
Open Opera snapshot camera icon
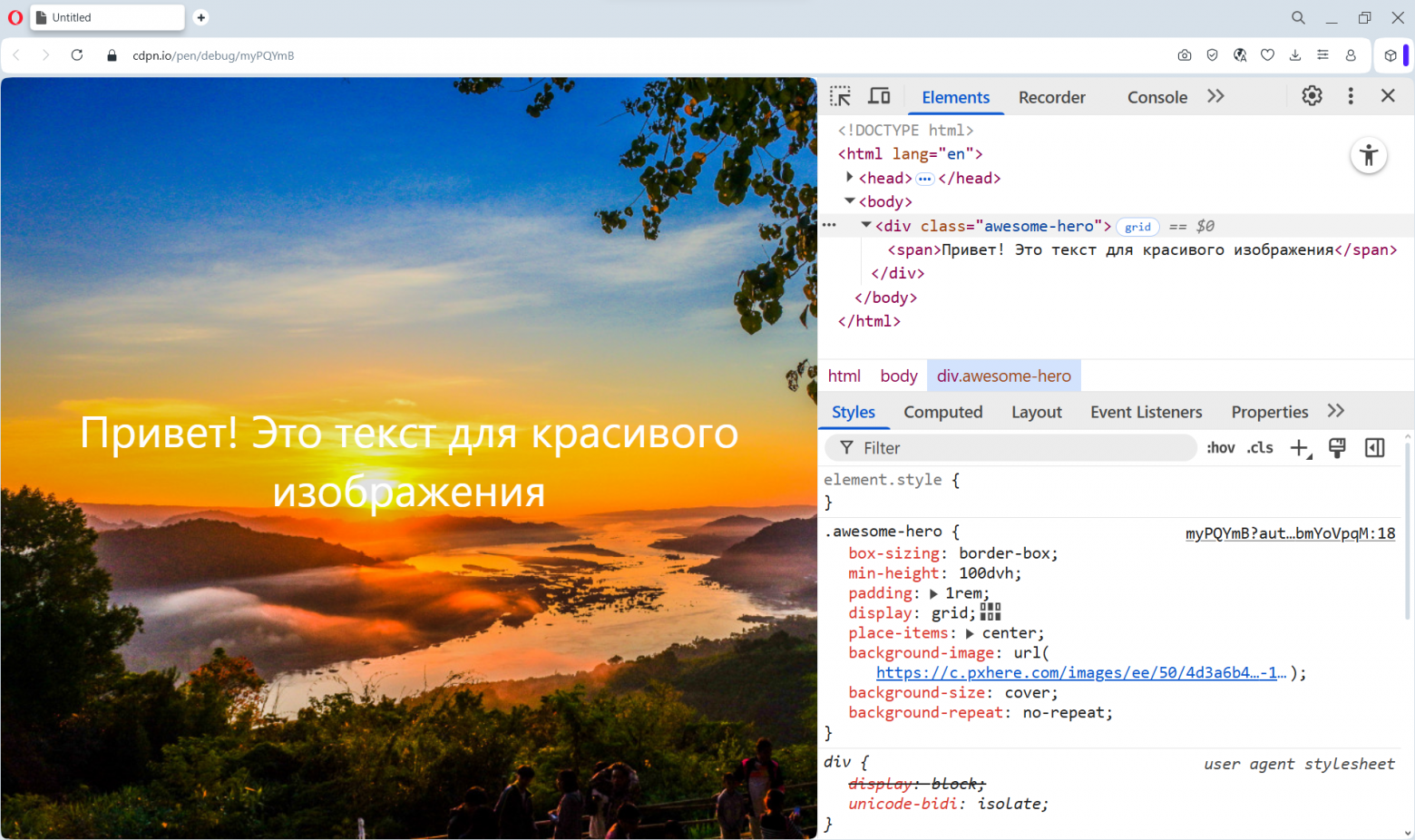coord(1185,55)
